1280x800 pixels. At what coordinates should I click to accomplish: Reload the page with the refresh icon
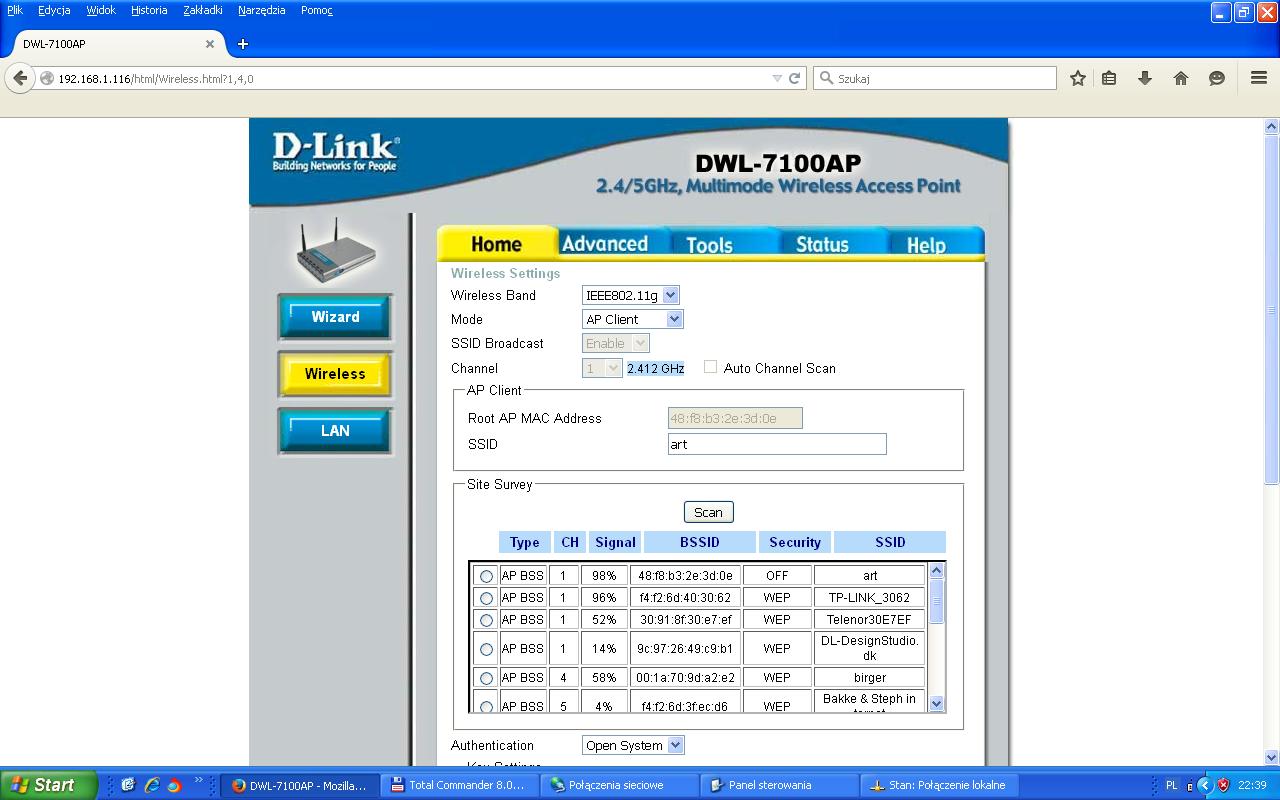pyautogui.click(x=795, y=78)
